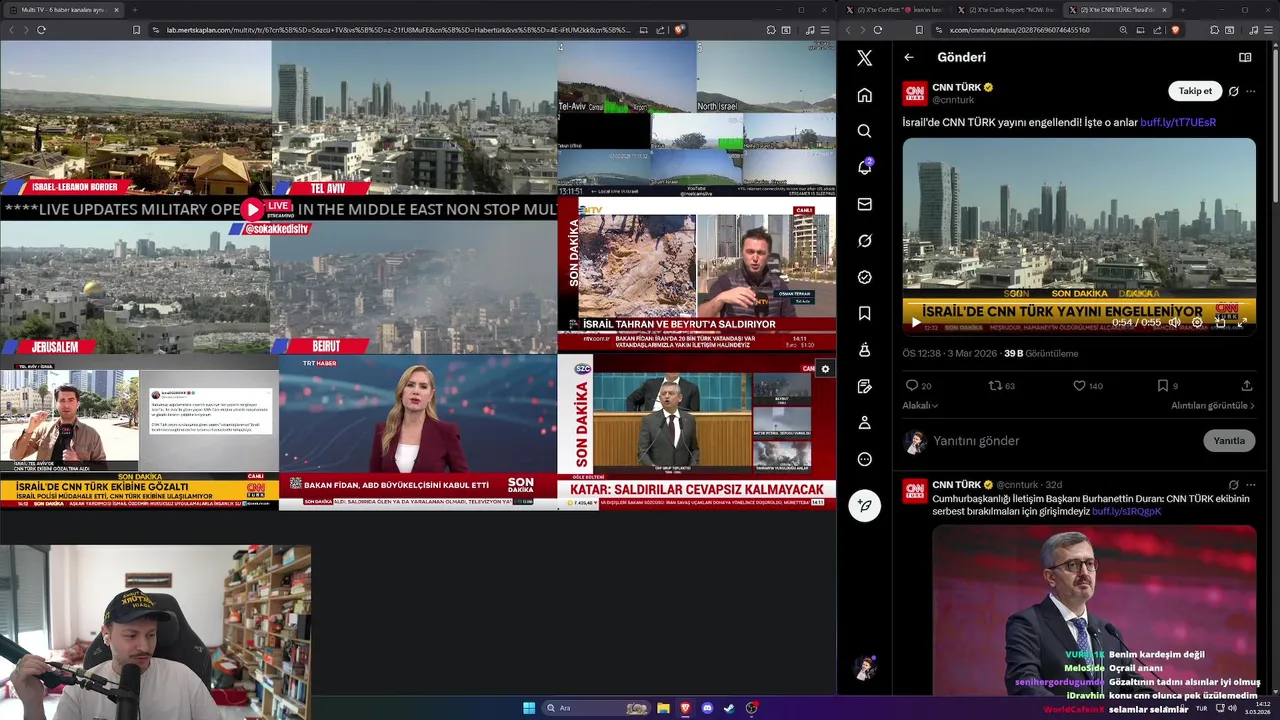Reply to the post with 20 comments
This screenshot has height=720, width=1280.
[x=918, y=385]
